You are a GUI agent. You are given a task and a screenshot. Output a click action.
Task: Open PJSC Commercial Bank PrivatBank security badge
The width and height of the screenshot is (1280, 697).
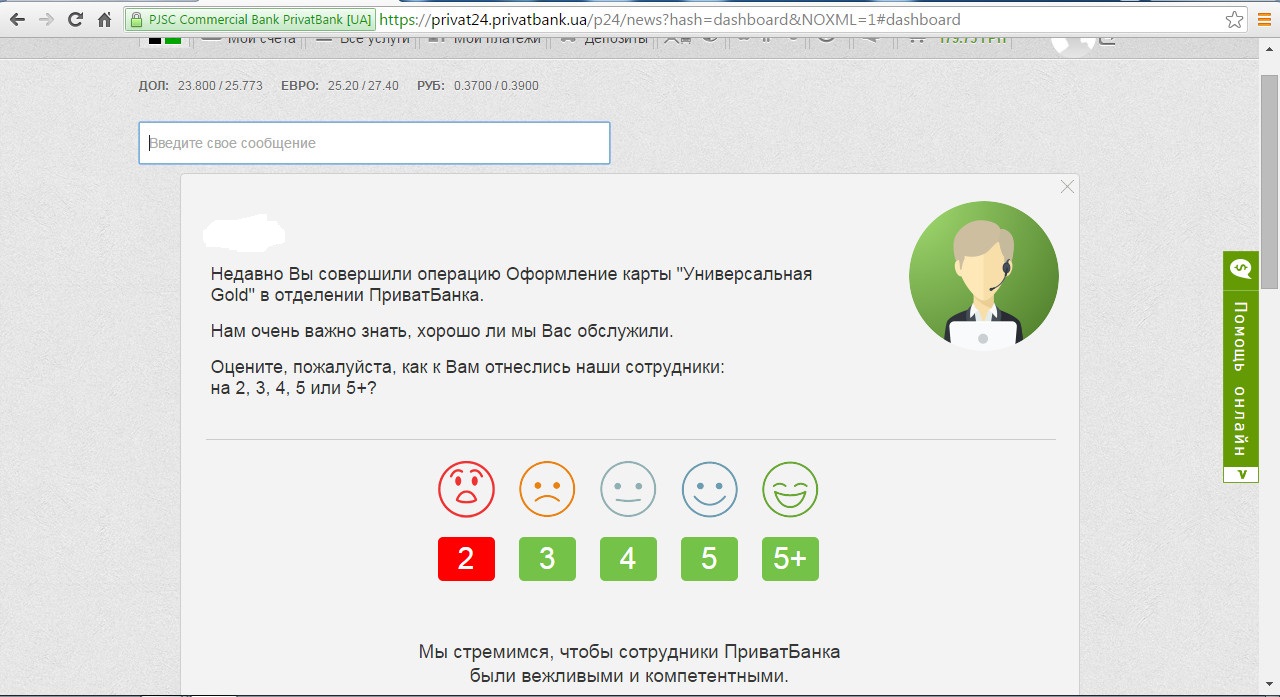tap(251, 19)
